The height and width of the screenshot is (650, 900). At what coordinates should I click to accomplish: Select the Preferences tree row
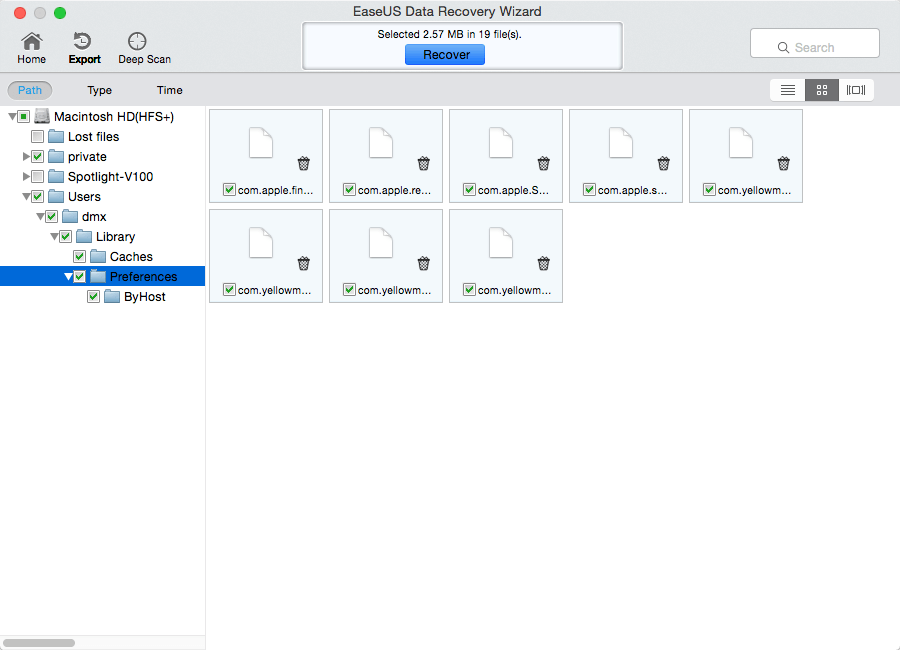(102, 277)
